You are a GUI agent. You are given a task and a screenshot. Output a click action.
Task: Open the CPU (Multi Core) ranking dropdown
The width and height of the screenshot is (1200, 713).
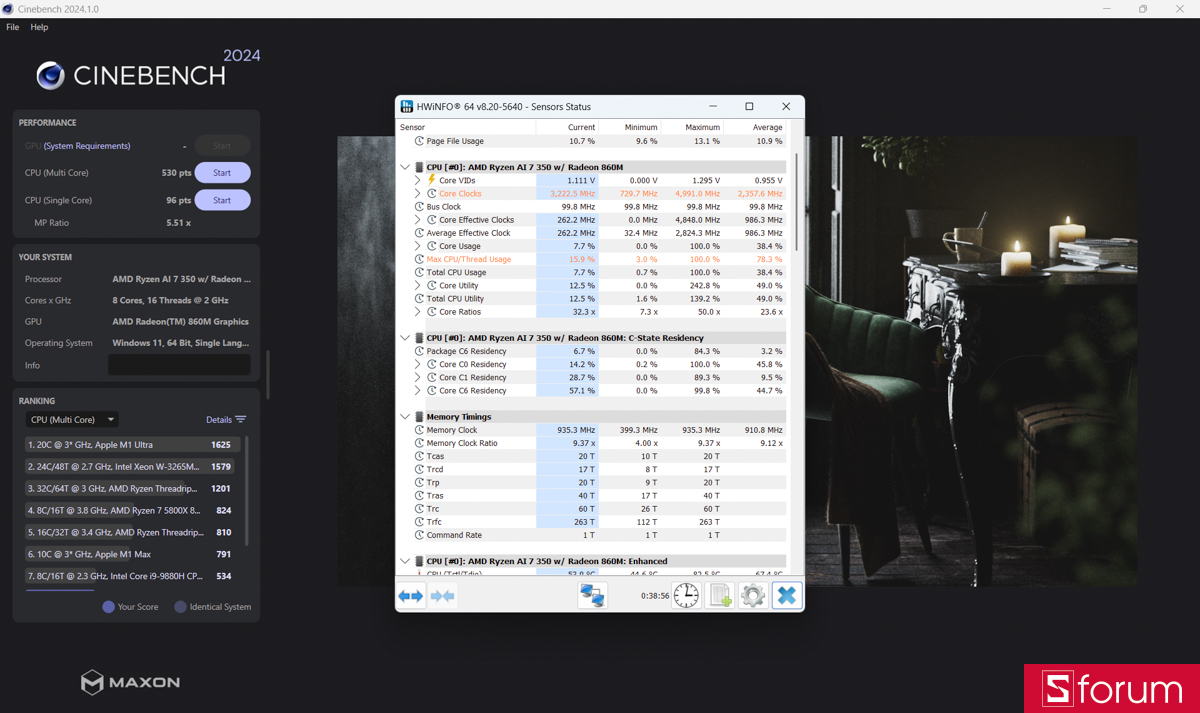point(71,419)
